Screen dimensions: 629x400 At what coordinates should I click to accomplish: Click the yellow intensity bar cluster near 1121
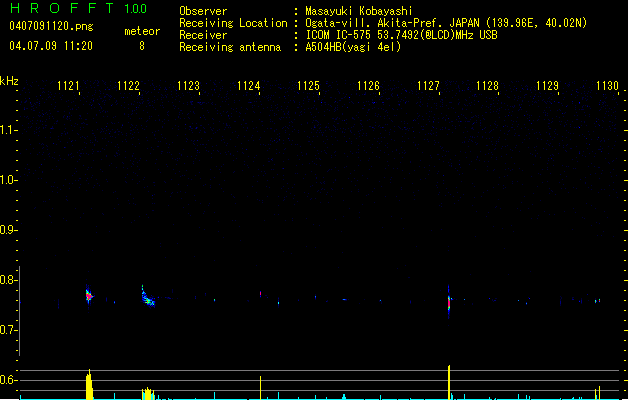[89, 385]
